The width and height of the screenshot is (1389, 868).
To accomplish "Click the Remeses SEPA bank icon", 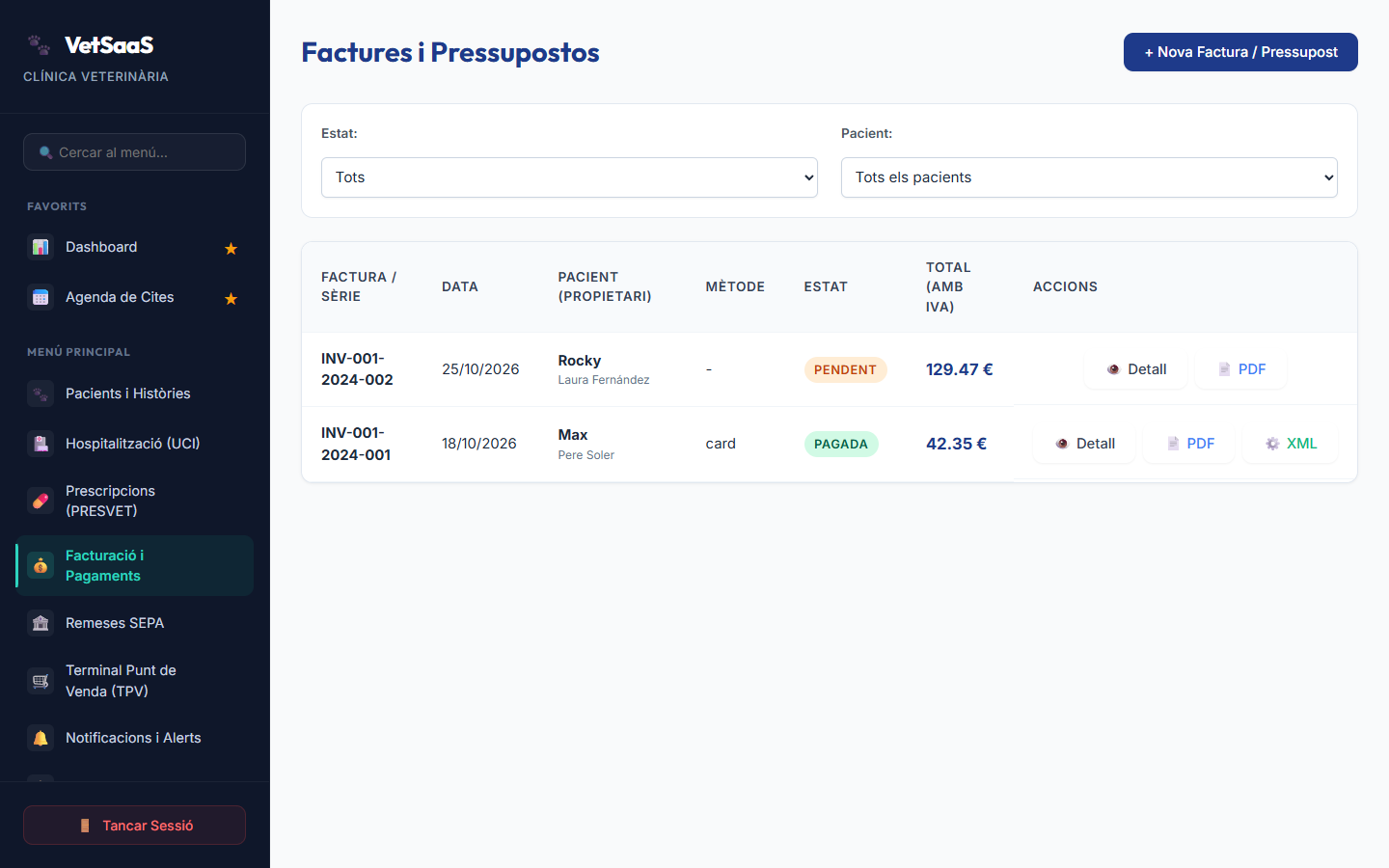I will (41, 623).
